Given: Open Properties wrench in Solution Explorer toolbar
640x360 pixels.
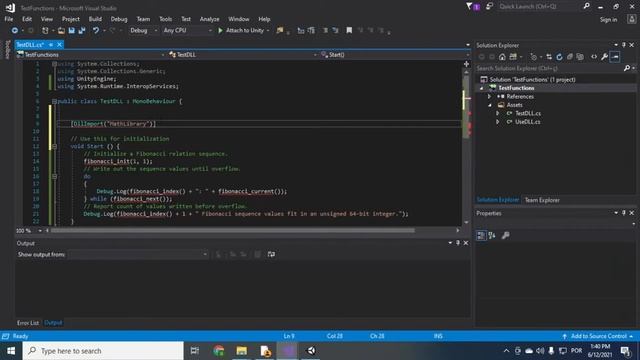Looking at the screenshot, I should pos(604,57).
